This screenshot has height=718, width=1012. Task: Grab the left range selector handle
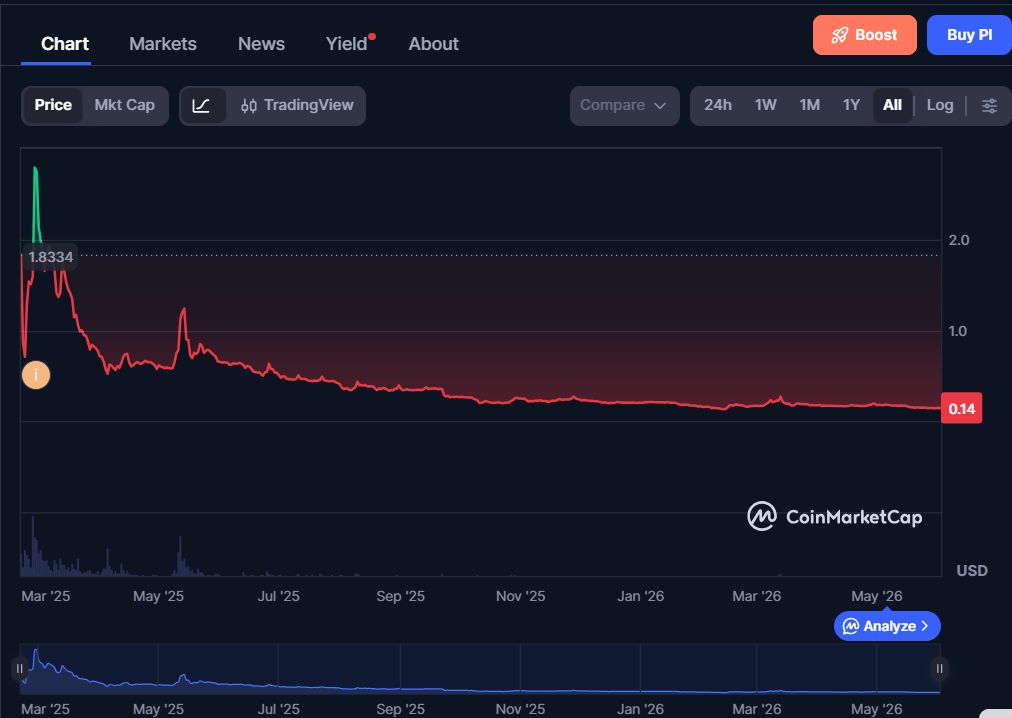tap(19, 668)
